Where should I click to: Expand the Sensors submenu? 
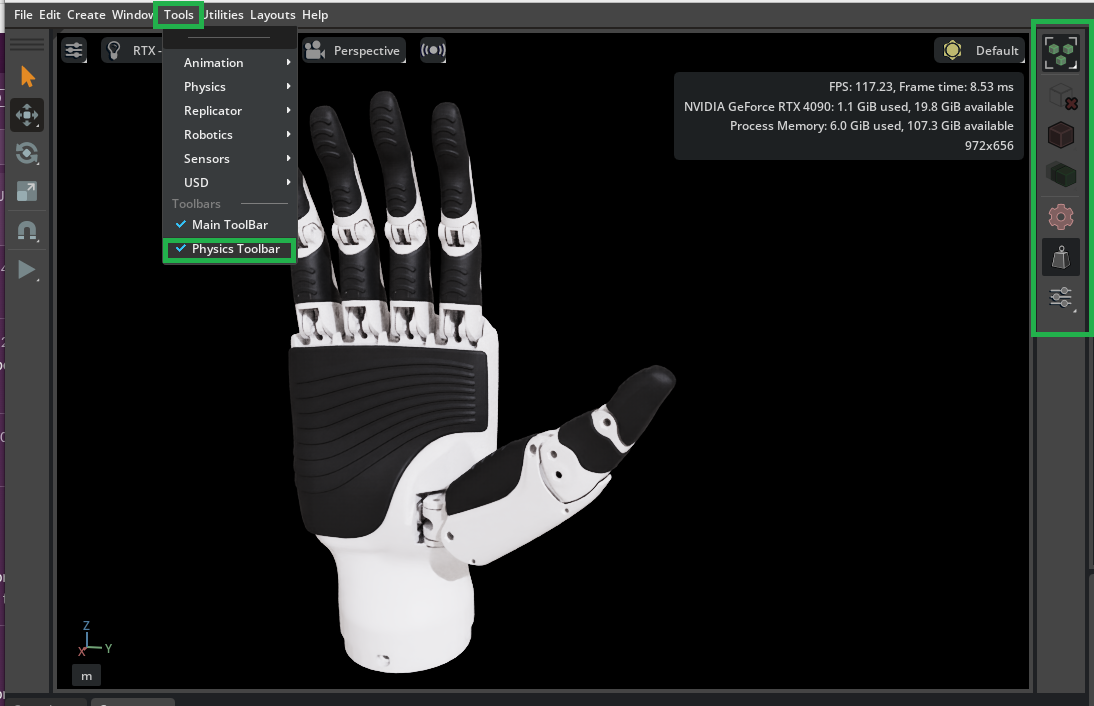206,158
